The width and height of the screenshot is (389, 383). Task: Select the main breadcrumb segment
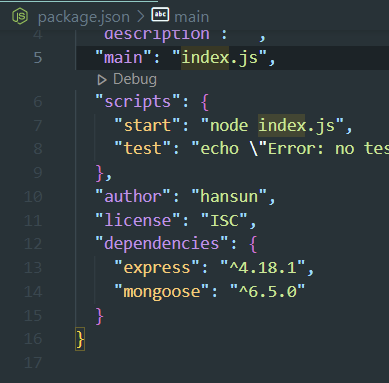click(192, 17)
